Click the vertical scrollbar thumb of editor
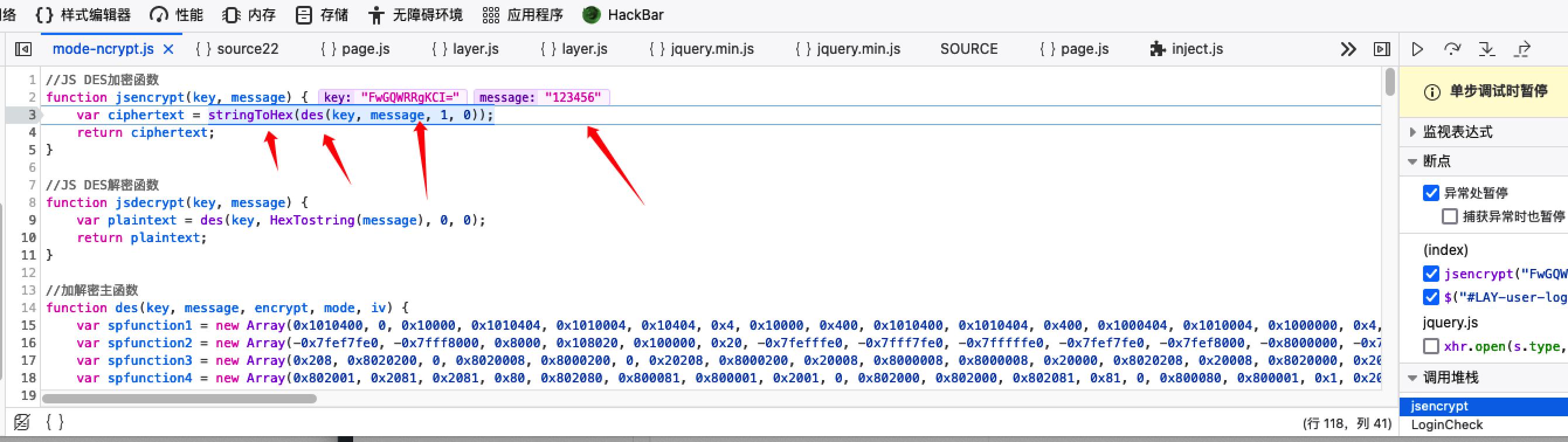 1390,82
